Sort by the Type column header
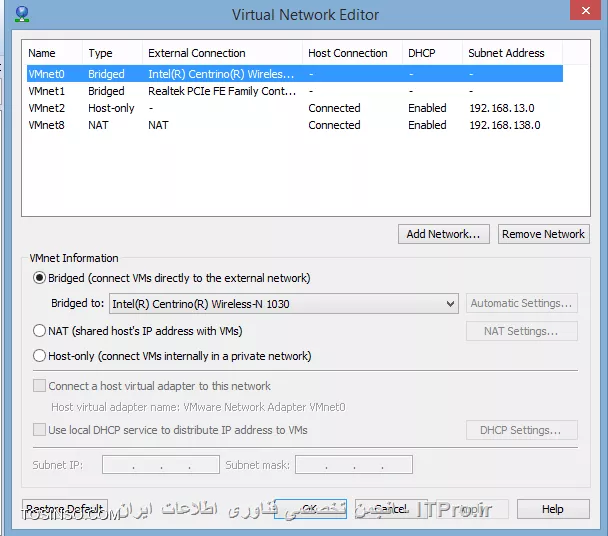 [112, 53]
